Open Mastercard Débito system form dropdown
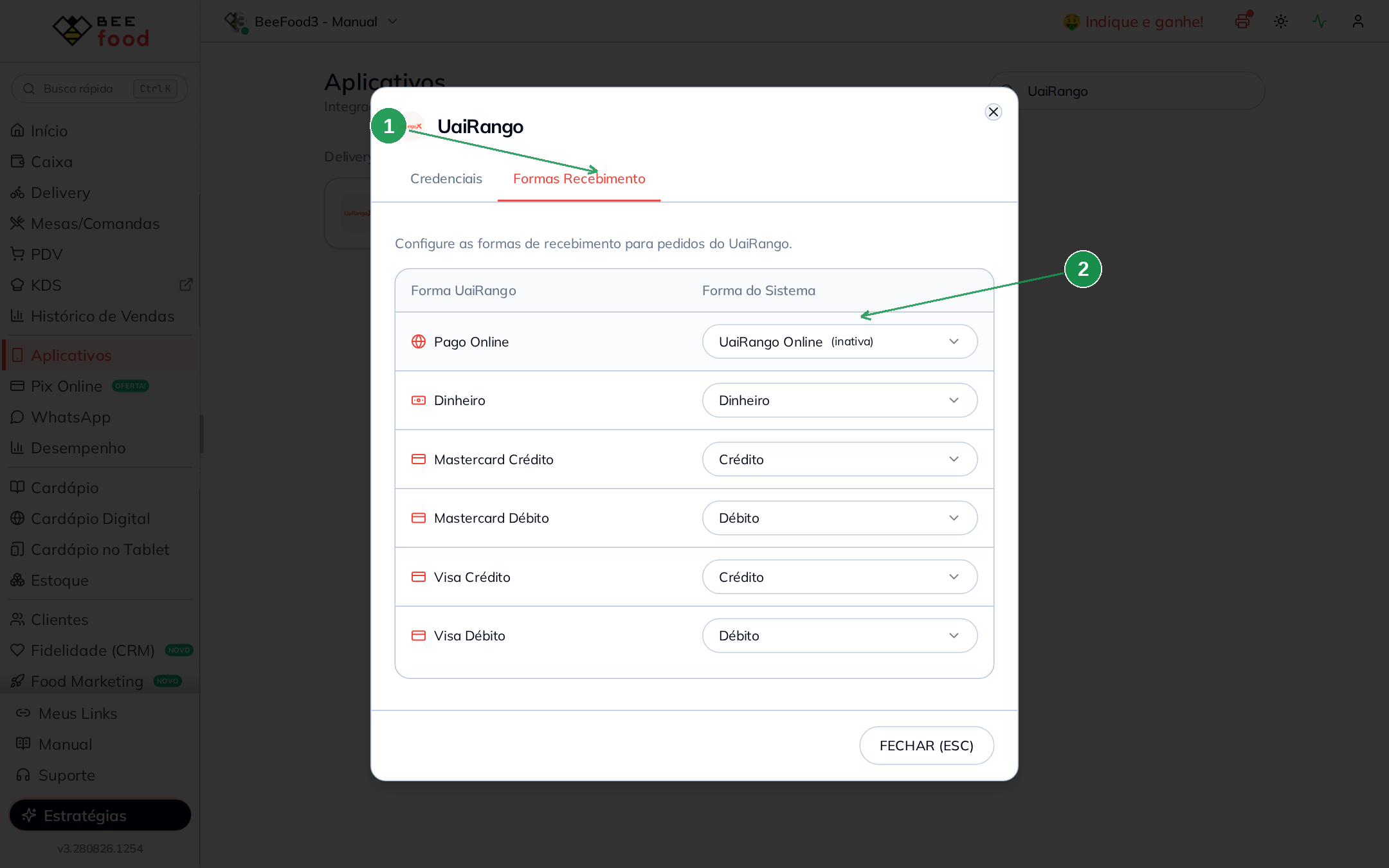Viewport: 1389px width, 868px height. (840, 518)
